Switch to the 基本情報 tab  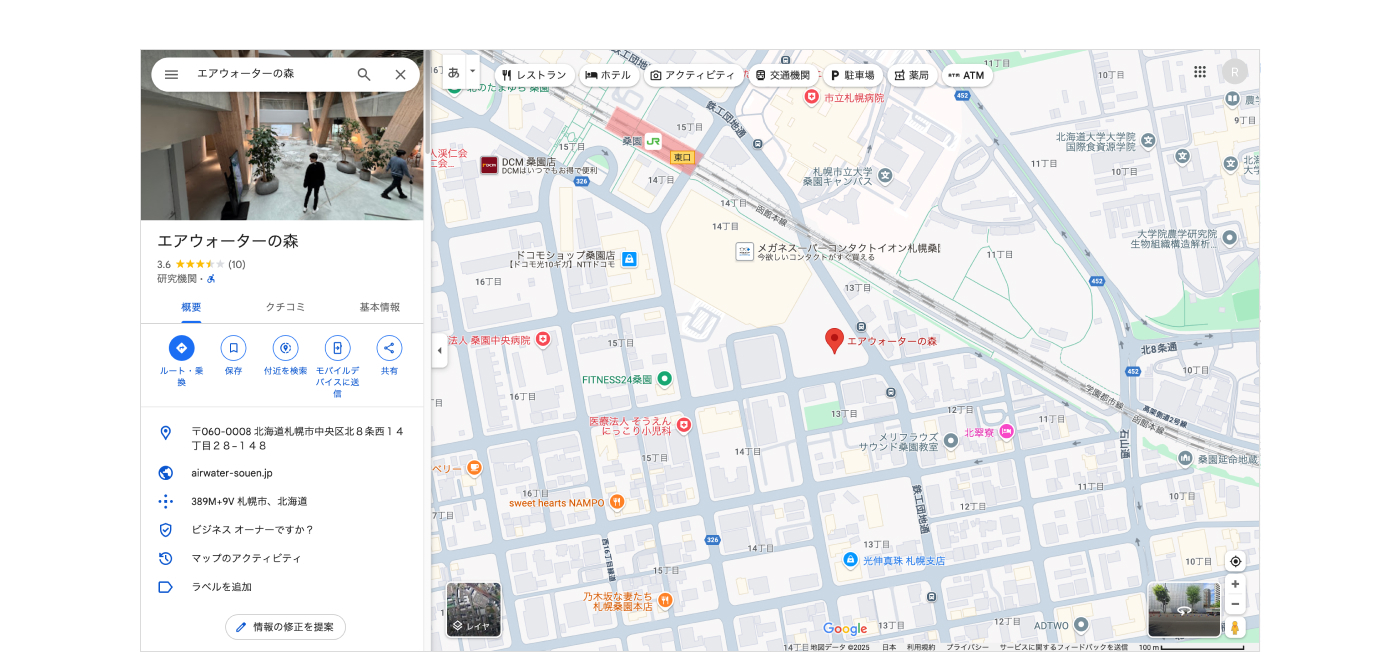pos(380,307)
